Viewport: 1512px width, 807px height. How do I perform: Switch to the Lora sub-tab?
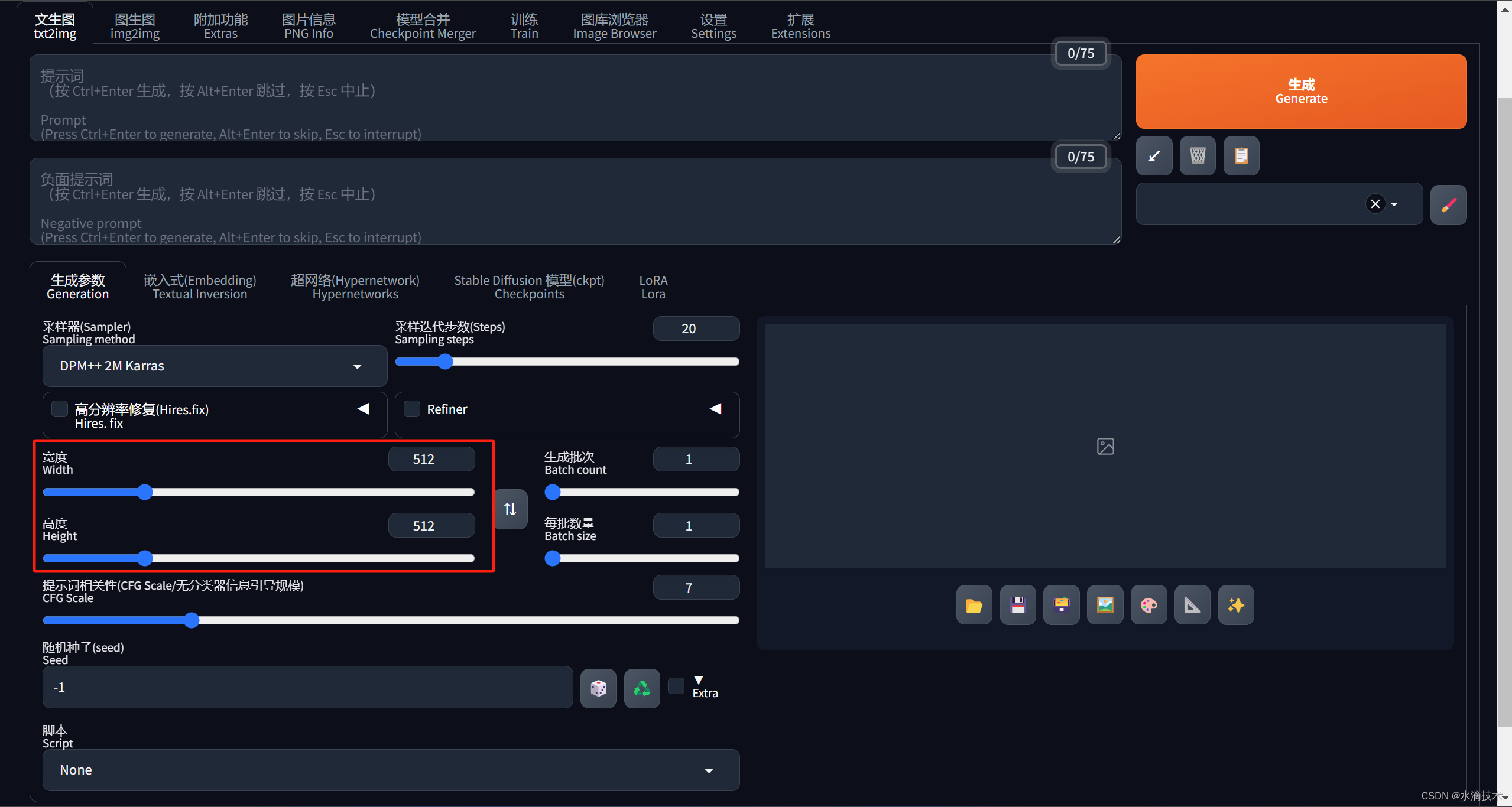(653, 287)
